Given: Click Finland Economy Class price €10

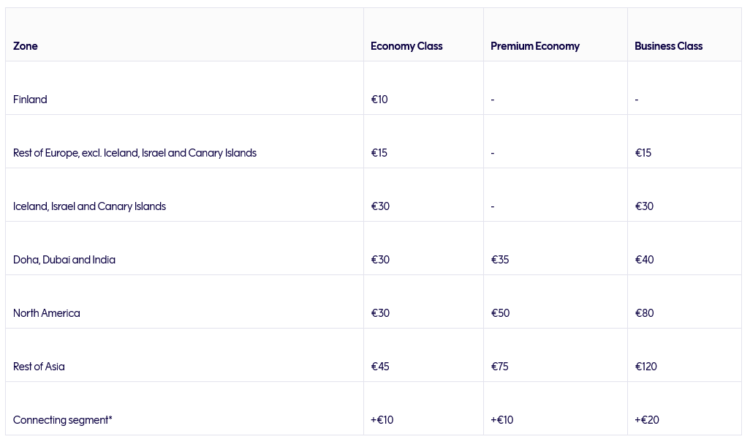Looking at the screenshot, I should [379, 99].
